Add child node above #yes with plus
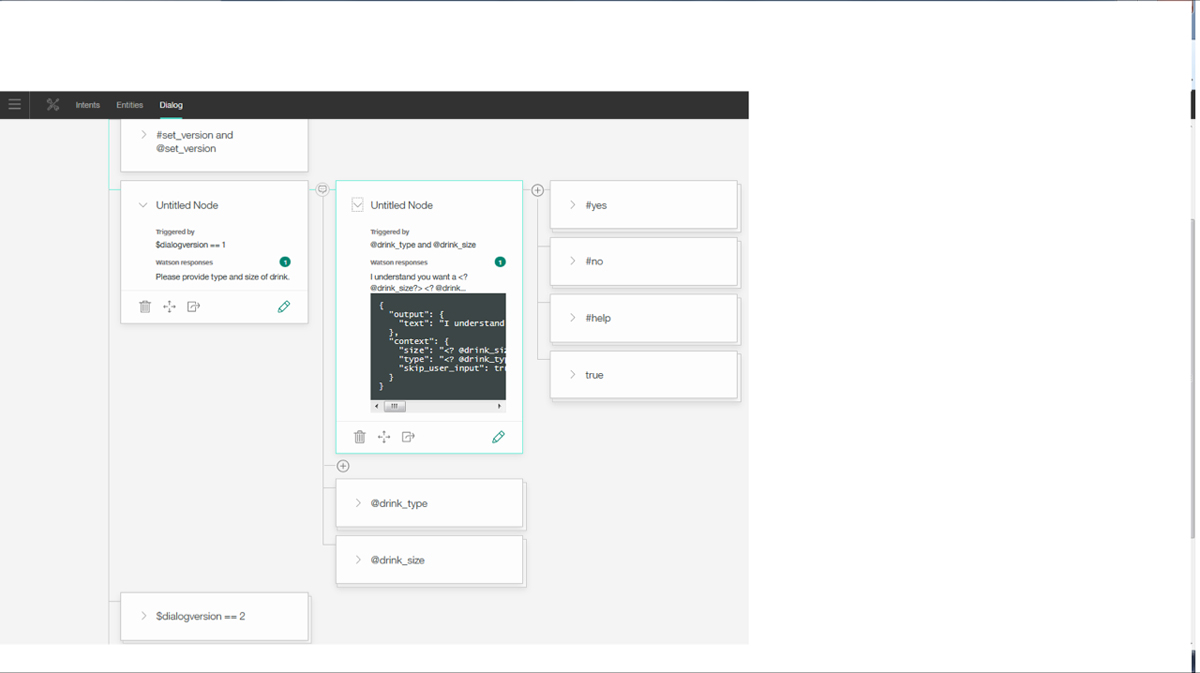This screenshot has height=673, width=1200. [x=537, y=190]
